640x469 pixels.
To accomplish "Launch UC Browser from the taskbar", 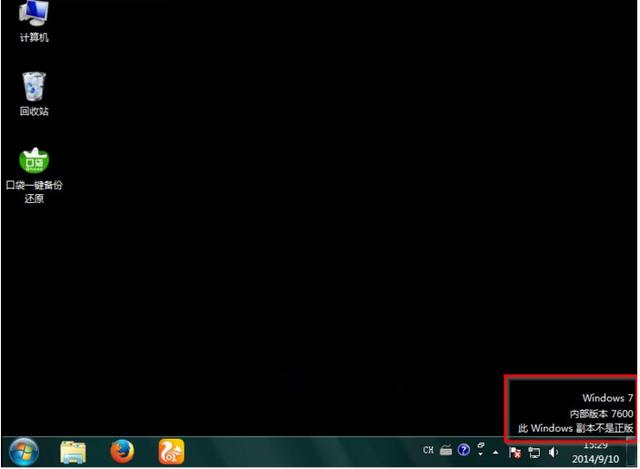I will [x=171, y=452].
